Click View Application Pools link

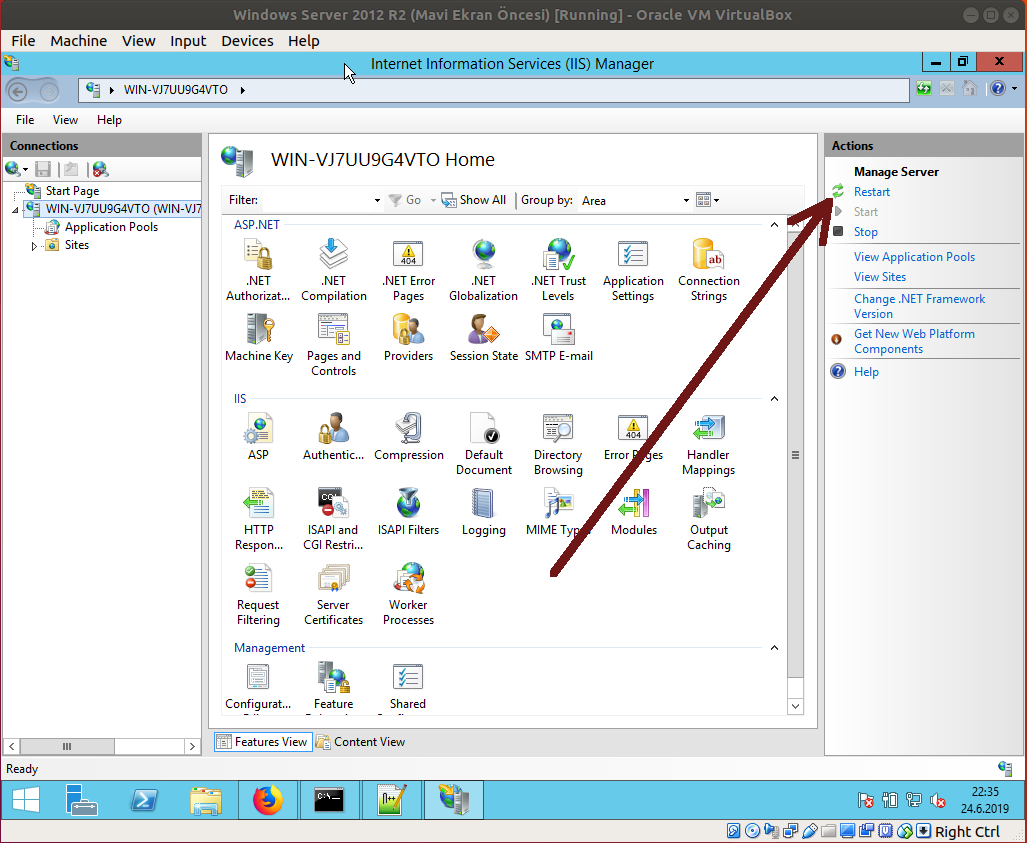914,257
